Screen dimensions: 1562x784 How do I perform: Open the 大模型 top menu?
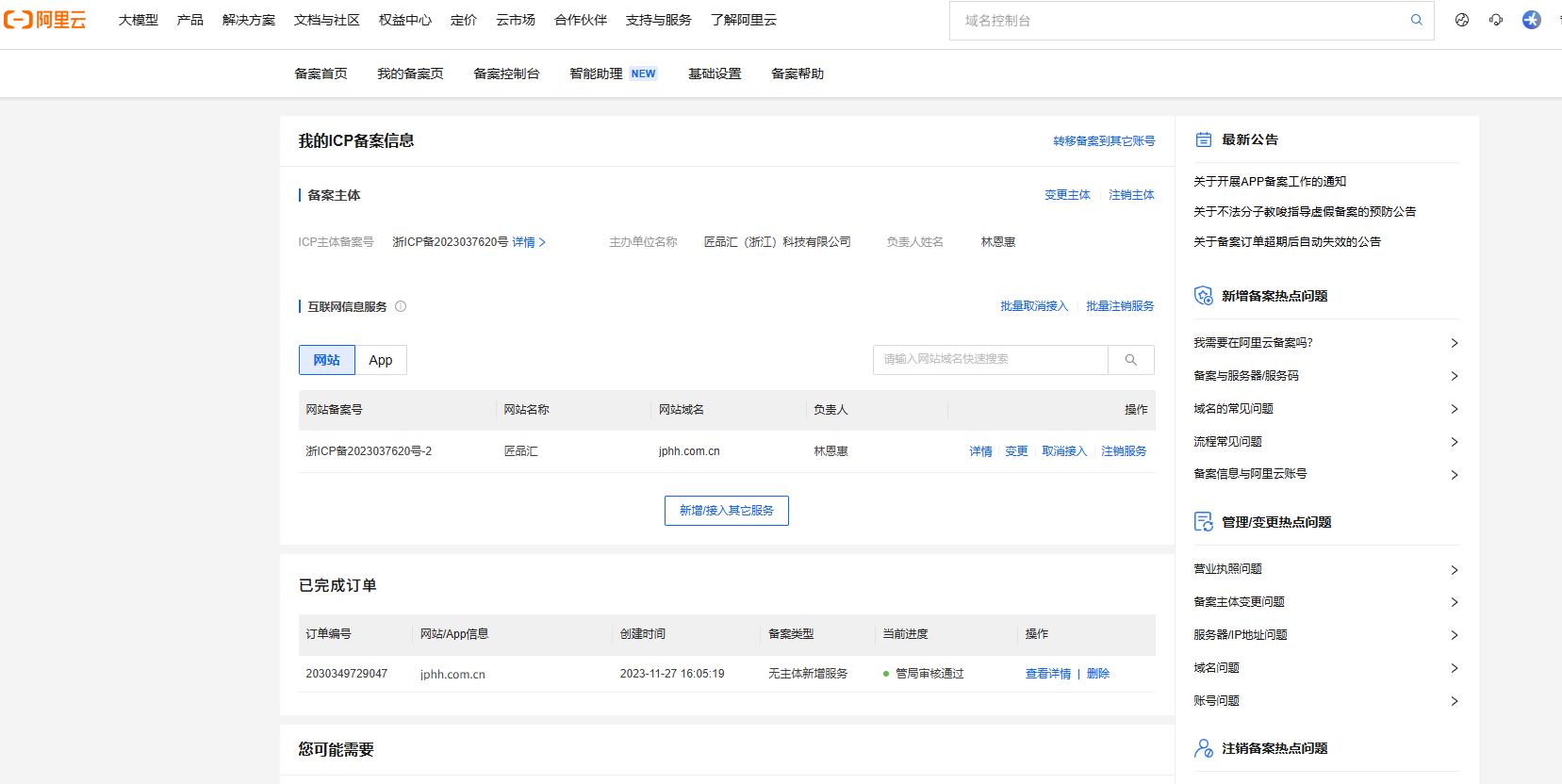[x=139, y=20]
